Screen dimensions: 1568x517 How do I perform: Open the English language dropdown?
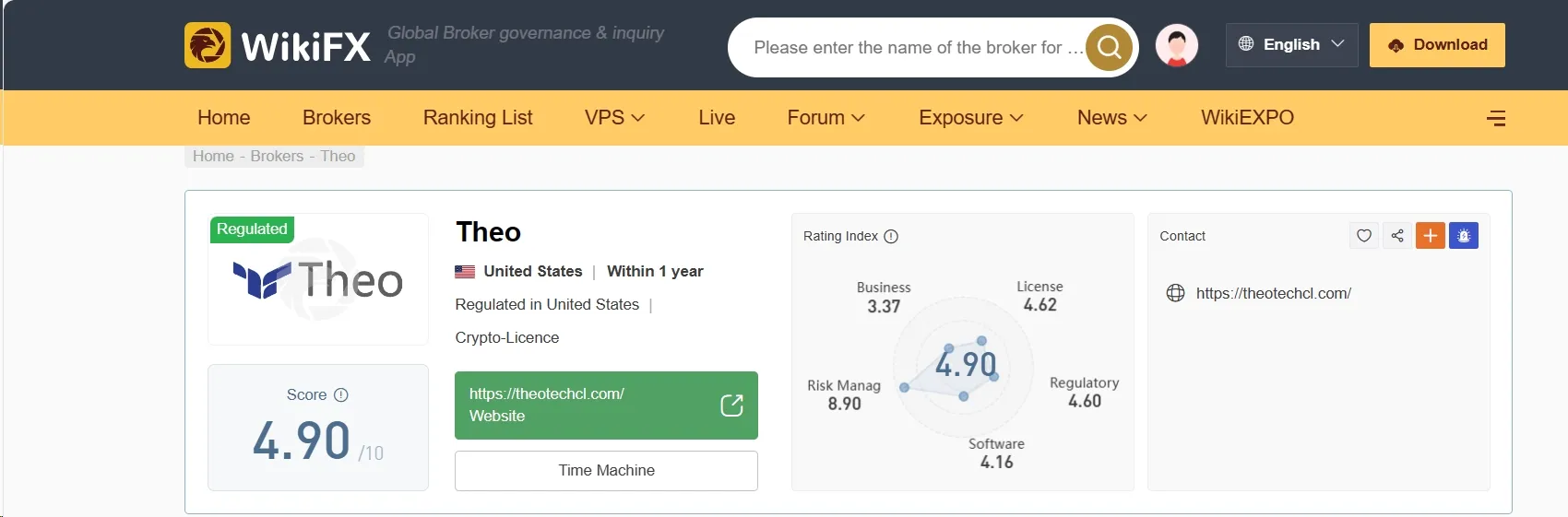point(1291,44)
